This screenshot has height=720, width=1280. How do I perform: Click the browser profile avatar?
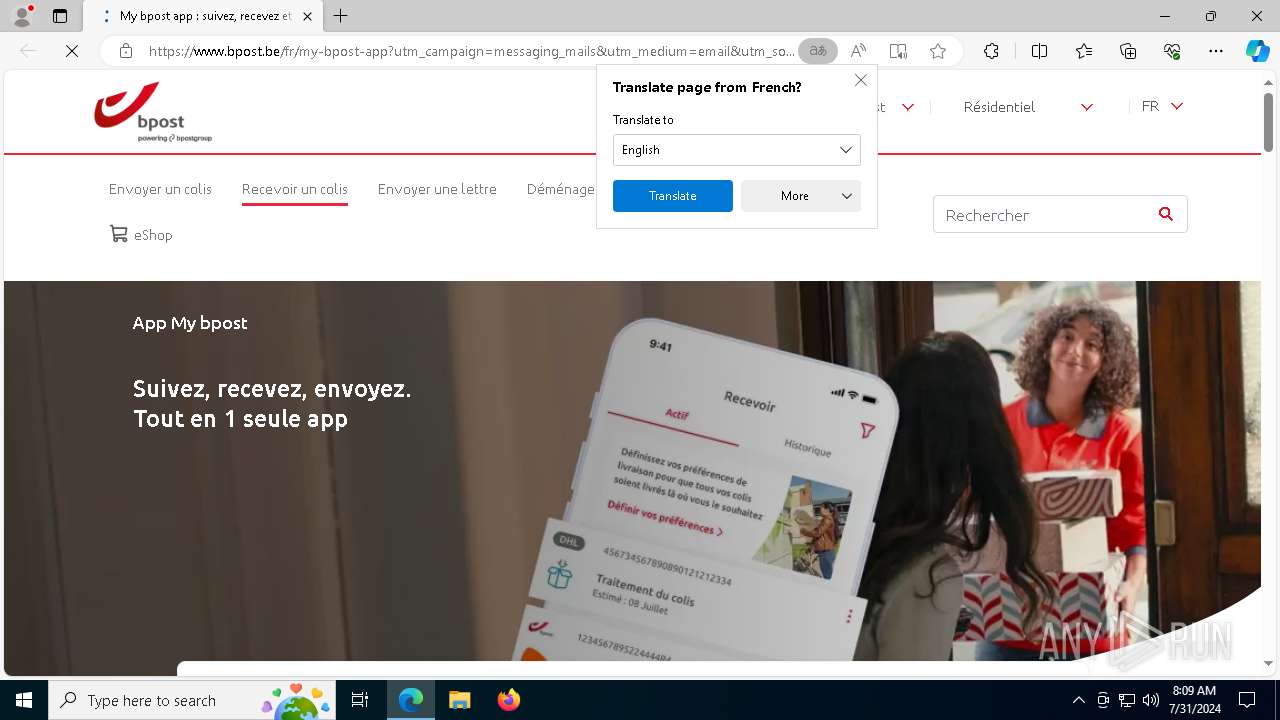pos(22,16)
